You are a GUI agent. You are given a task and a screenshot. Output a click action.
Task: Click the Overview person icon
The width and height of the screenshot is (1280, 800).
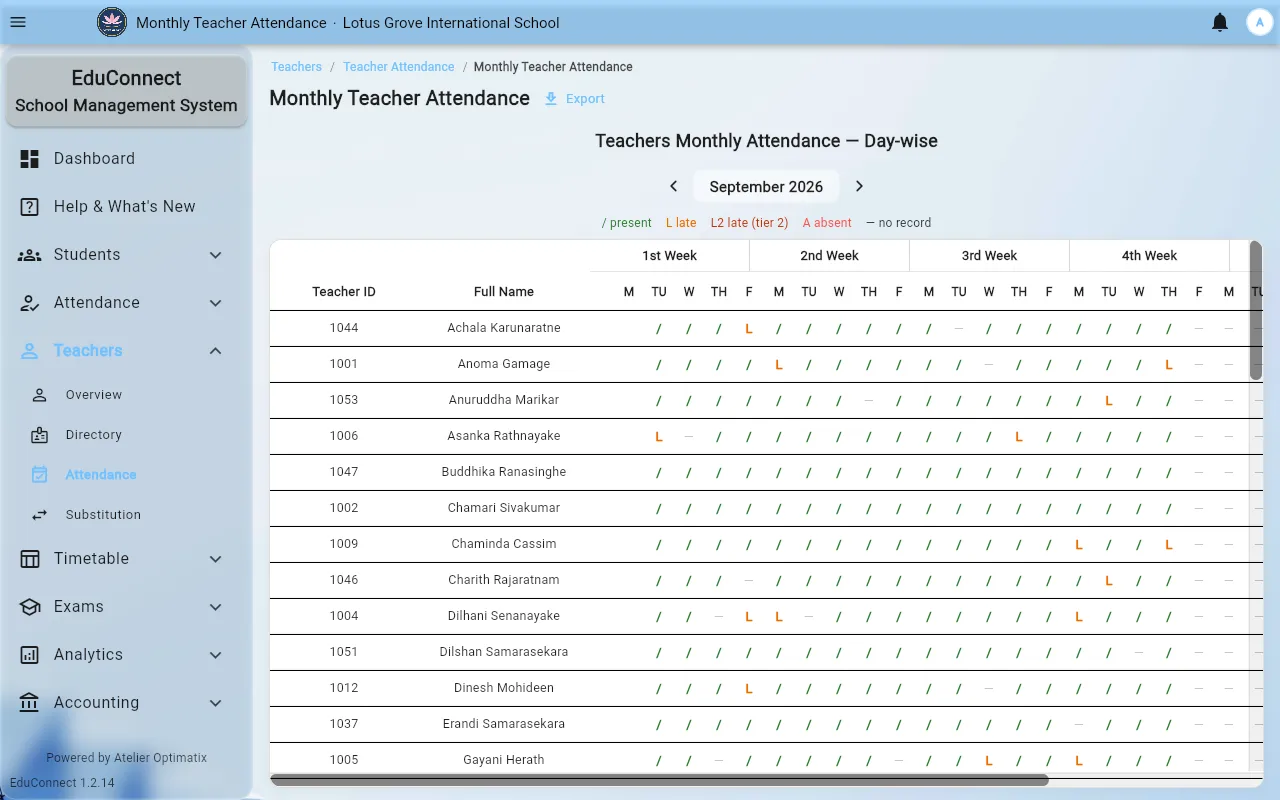click(40, 394)
